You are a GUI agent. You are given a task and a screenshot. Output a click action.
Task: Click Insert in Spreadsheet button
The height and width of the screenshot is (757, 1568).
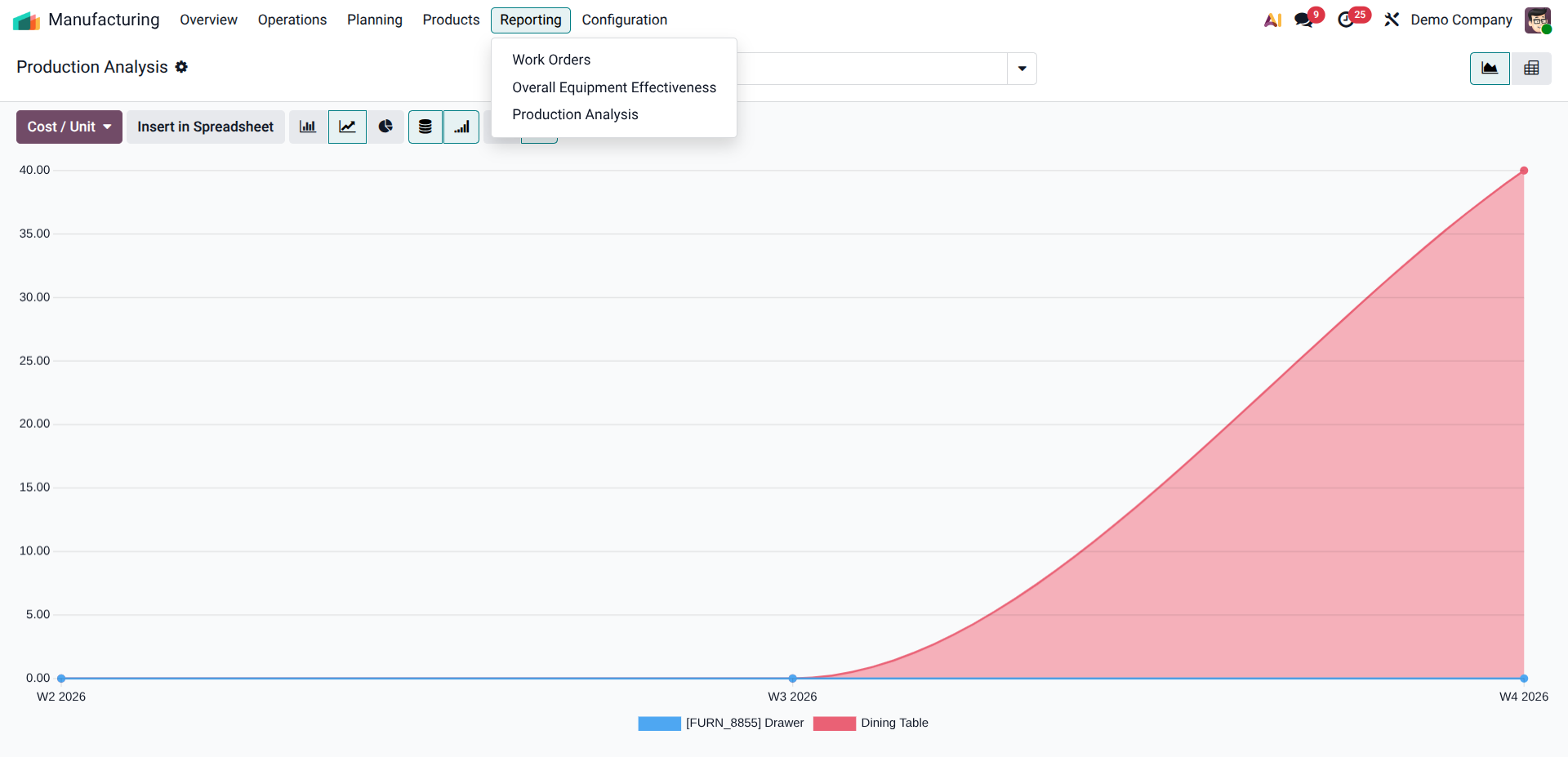tap(205, 127)
